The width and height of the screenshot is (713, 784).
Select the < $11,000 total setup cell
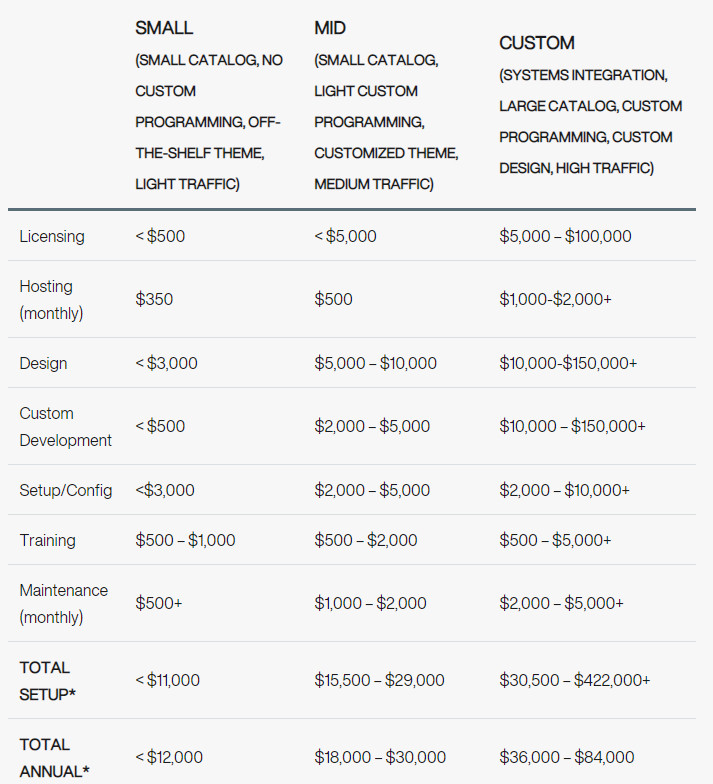click(x=168, y=680)
